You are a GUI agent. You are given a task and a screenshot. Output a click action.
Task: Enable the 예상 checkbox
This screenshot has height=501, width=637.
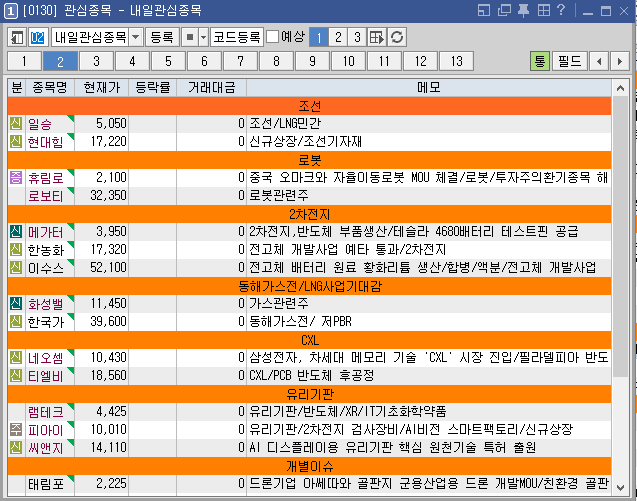272,37
